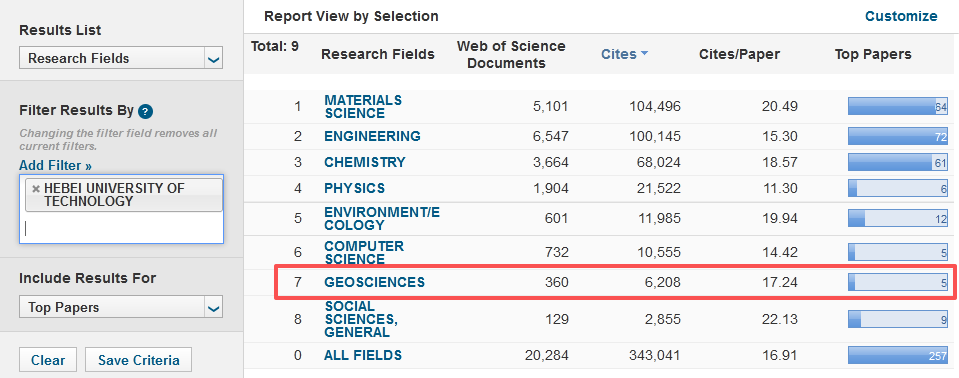Image resolution: width=959 pixels, height=378 pixels.
Task: Open the CHEMISTRY research field link
Action: [x=365, y=163]
